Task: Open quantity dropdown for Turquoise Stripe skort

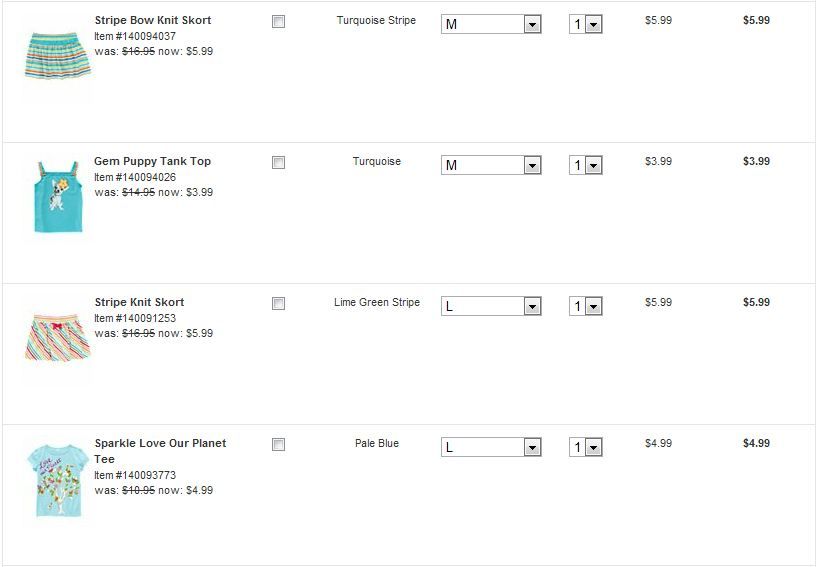Action: tap(585, 24)
